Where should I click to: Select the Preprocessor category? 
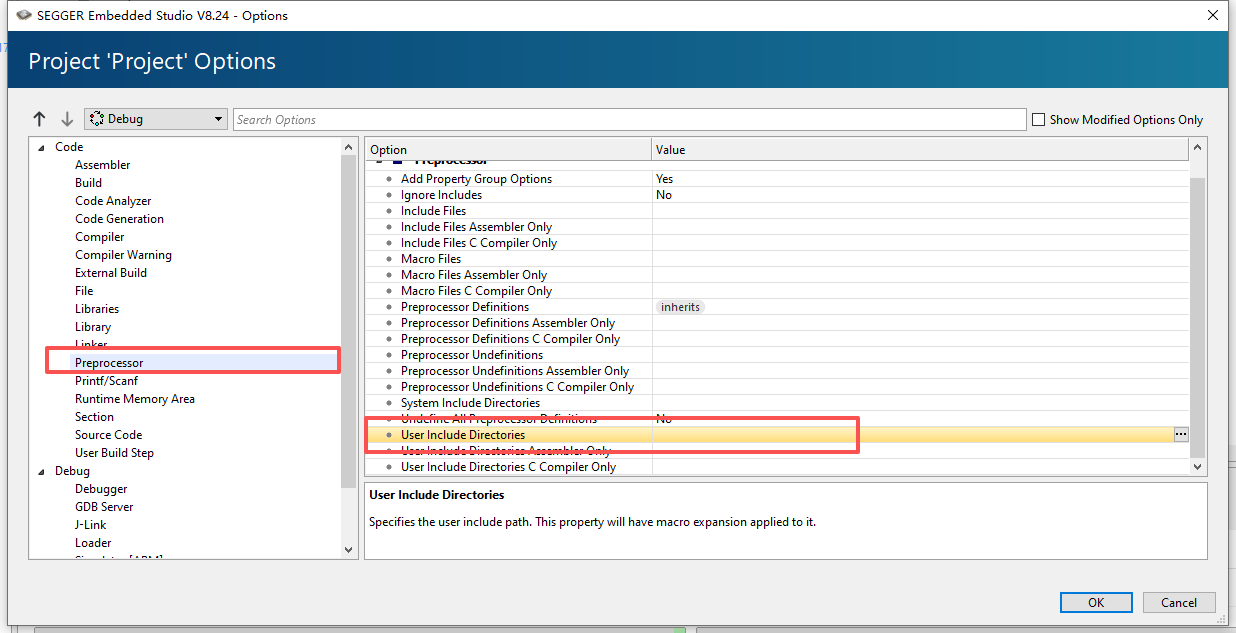tap(109, 362)
